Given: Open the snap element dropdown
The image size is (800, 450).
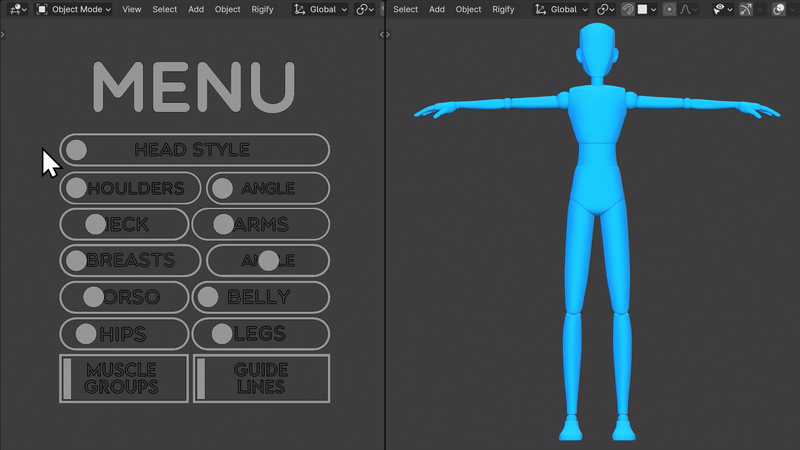Looking at the screenshot, I should point(647,9).
